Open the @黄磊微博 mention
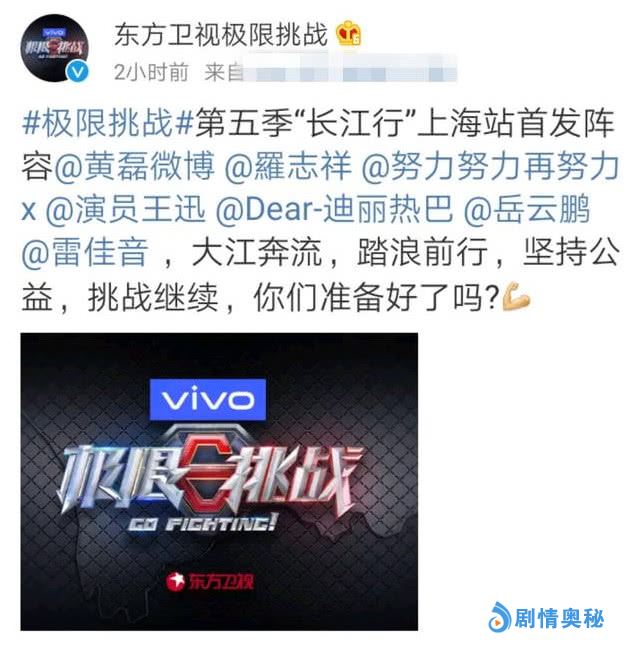 (x=134, y=166)
